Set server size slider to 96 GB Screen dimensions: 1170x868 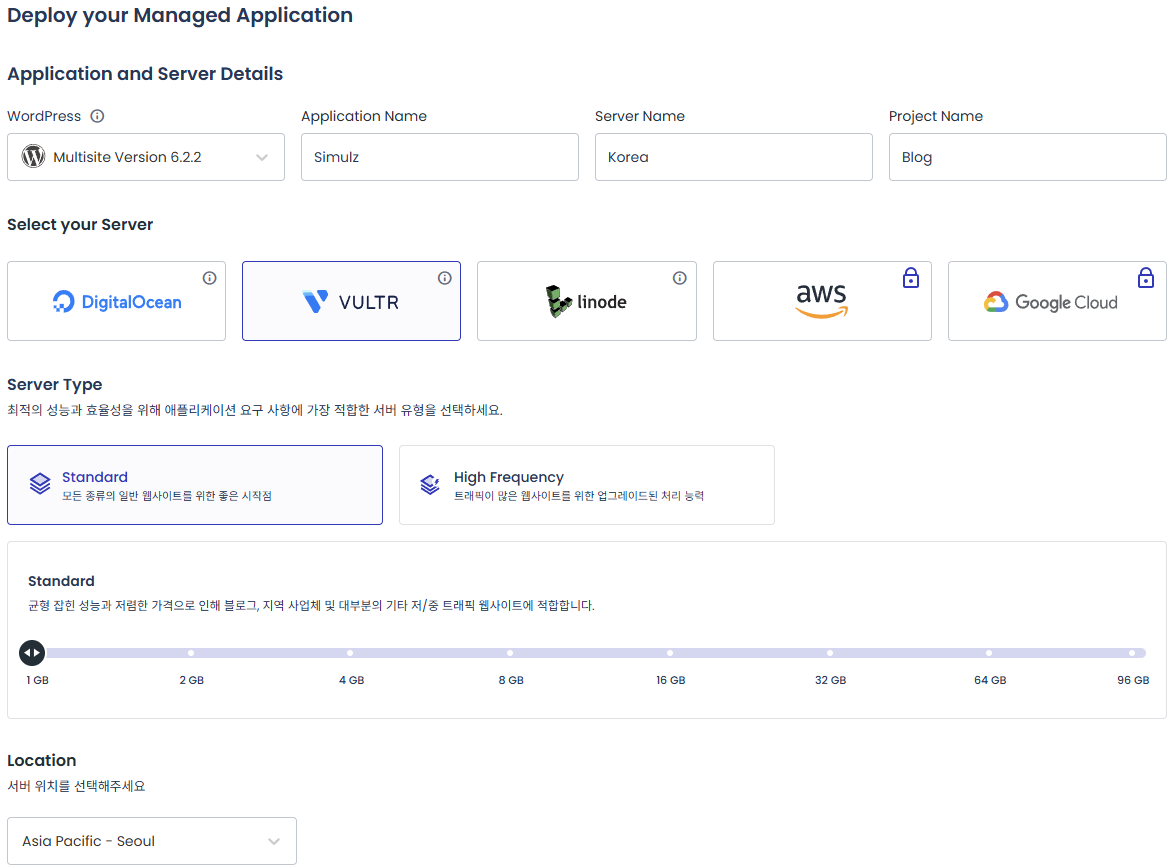[1132, 653]
